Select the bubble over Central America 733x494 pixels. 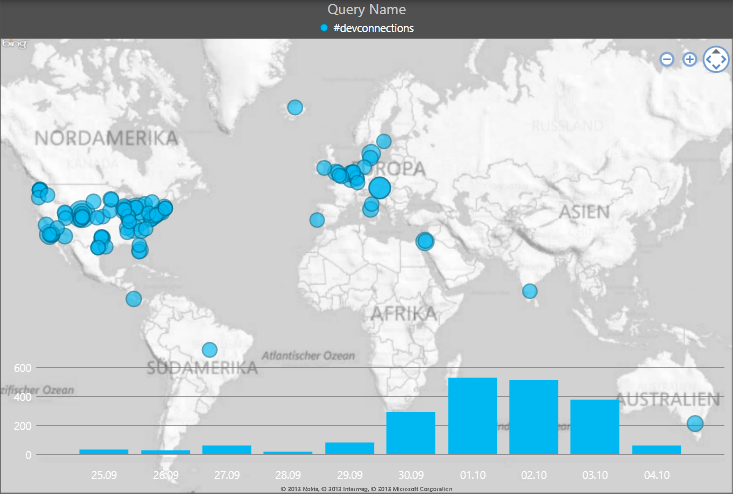pyautogui.click(x=133, y=299)
